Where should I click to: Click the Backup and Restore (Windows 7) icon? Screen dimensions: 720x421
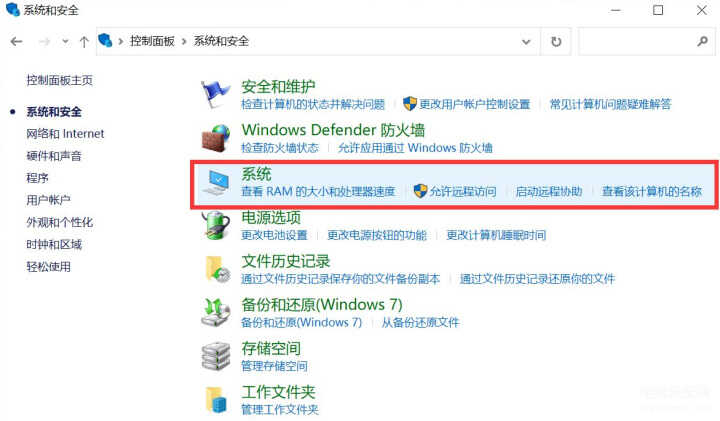pyautogui.click(x=216, y=312)
